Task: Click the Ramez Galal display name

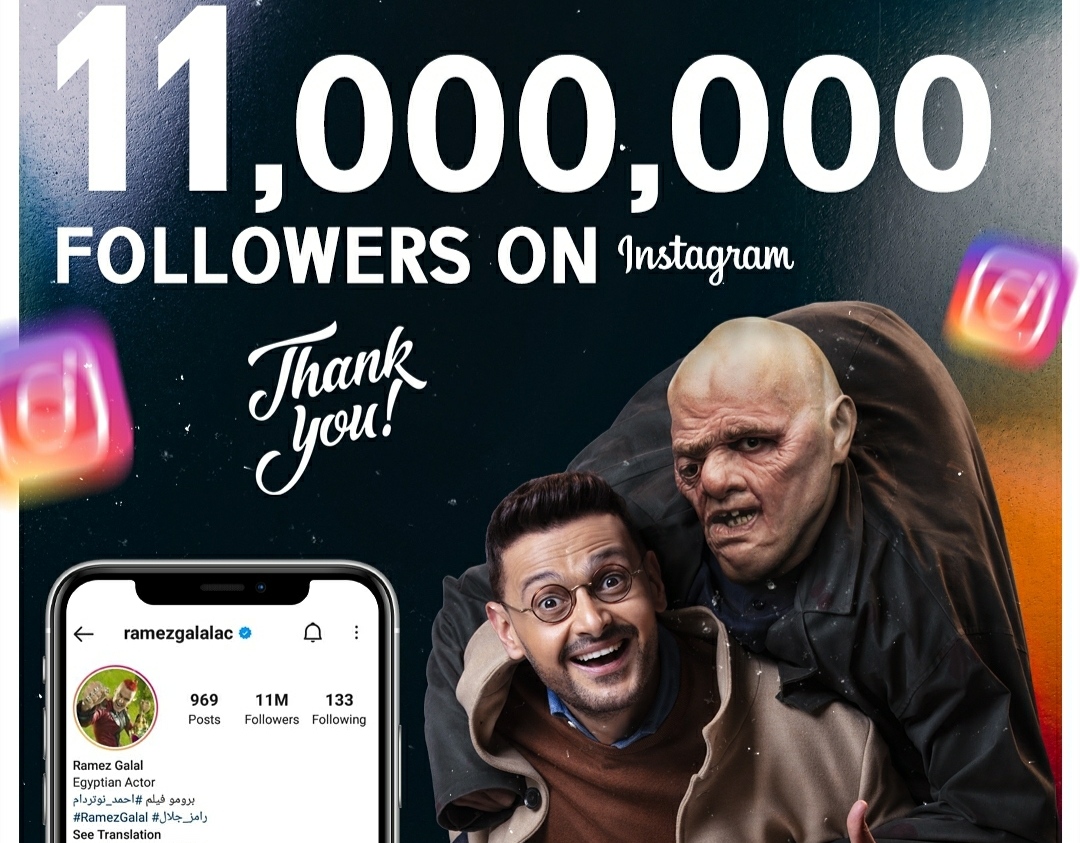Action: [x=108, y=765]
